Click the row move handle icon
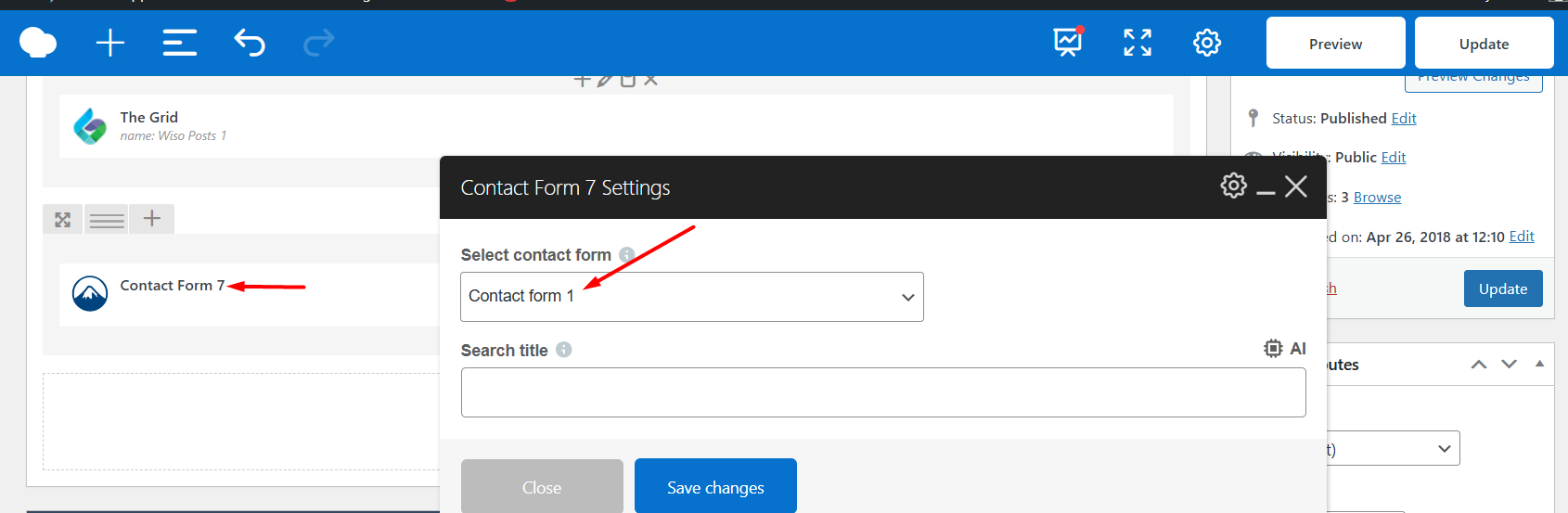Viewport: 1568px width, 513px height. point(62,220)
